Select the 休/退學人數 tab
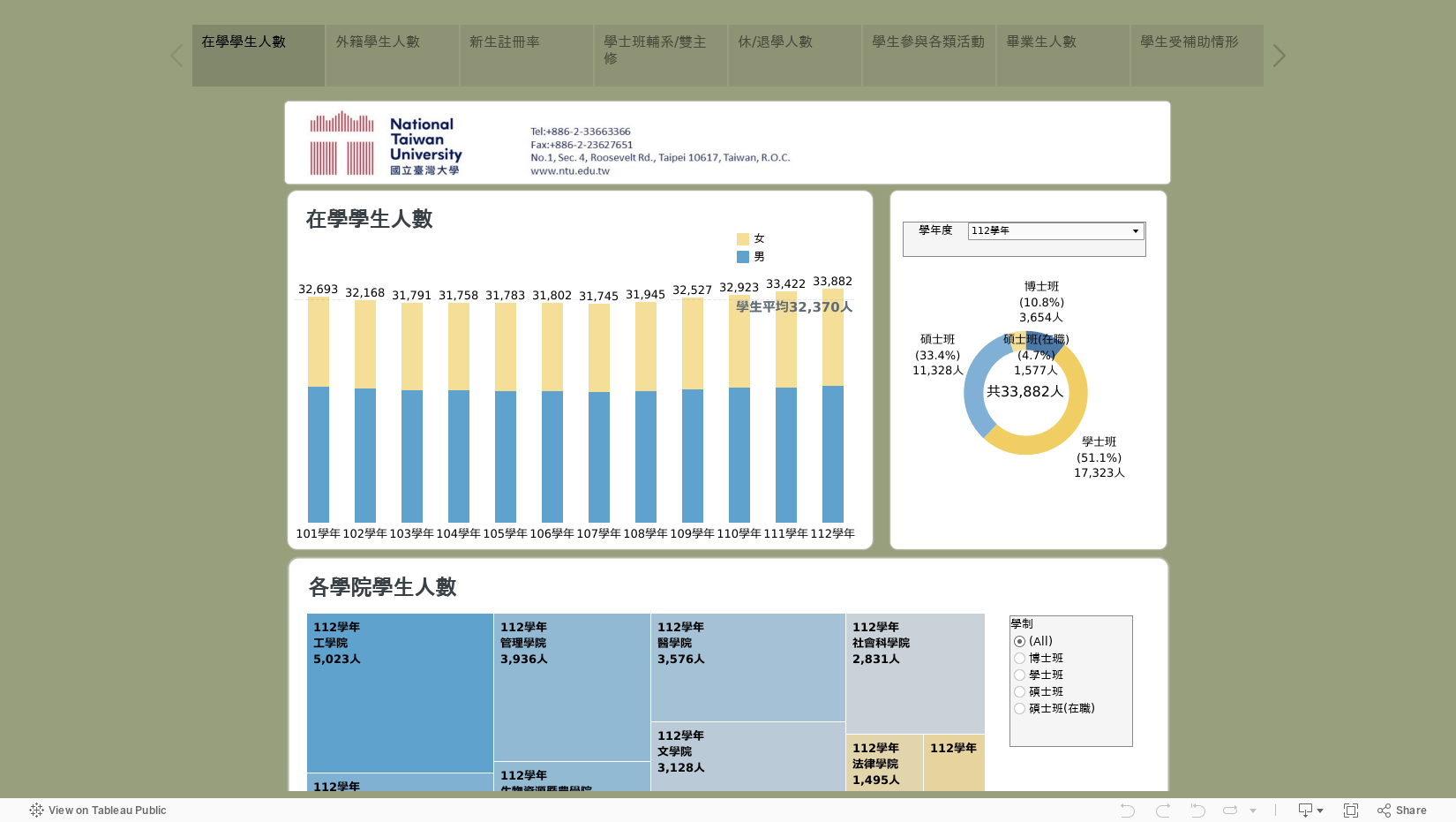 [x=795, y=56]
